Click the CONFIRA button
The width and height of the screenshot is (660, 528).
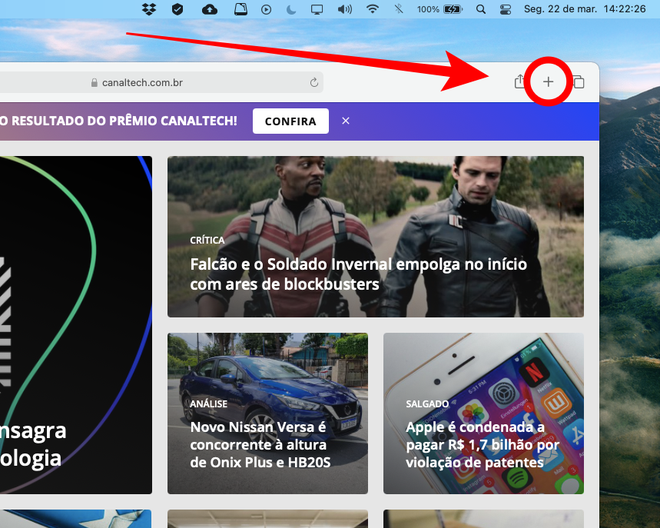pos(290,121)
